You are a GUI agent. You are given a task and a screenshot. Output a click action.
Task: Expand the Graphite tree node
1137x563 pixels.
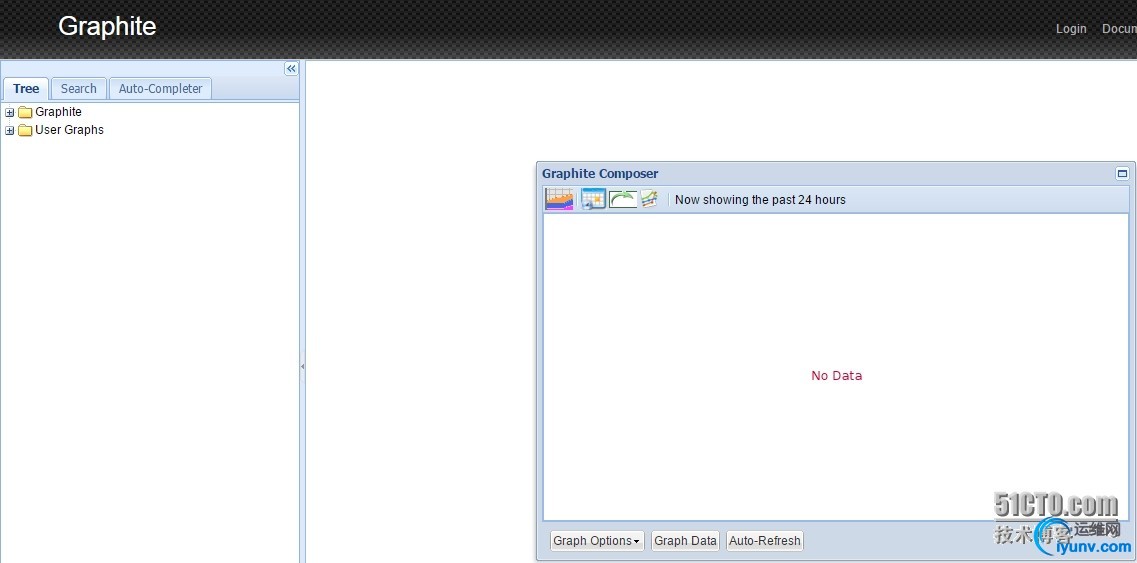coord(9,112)
